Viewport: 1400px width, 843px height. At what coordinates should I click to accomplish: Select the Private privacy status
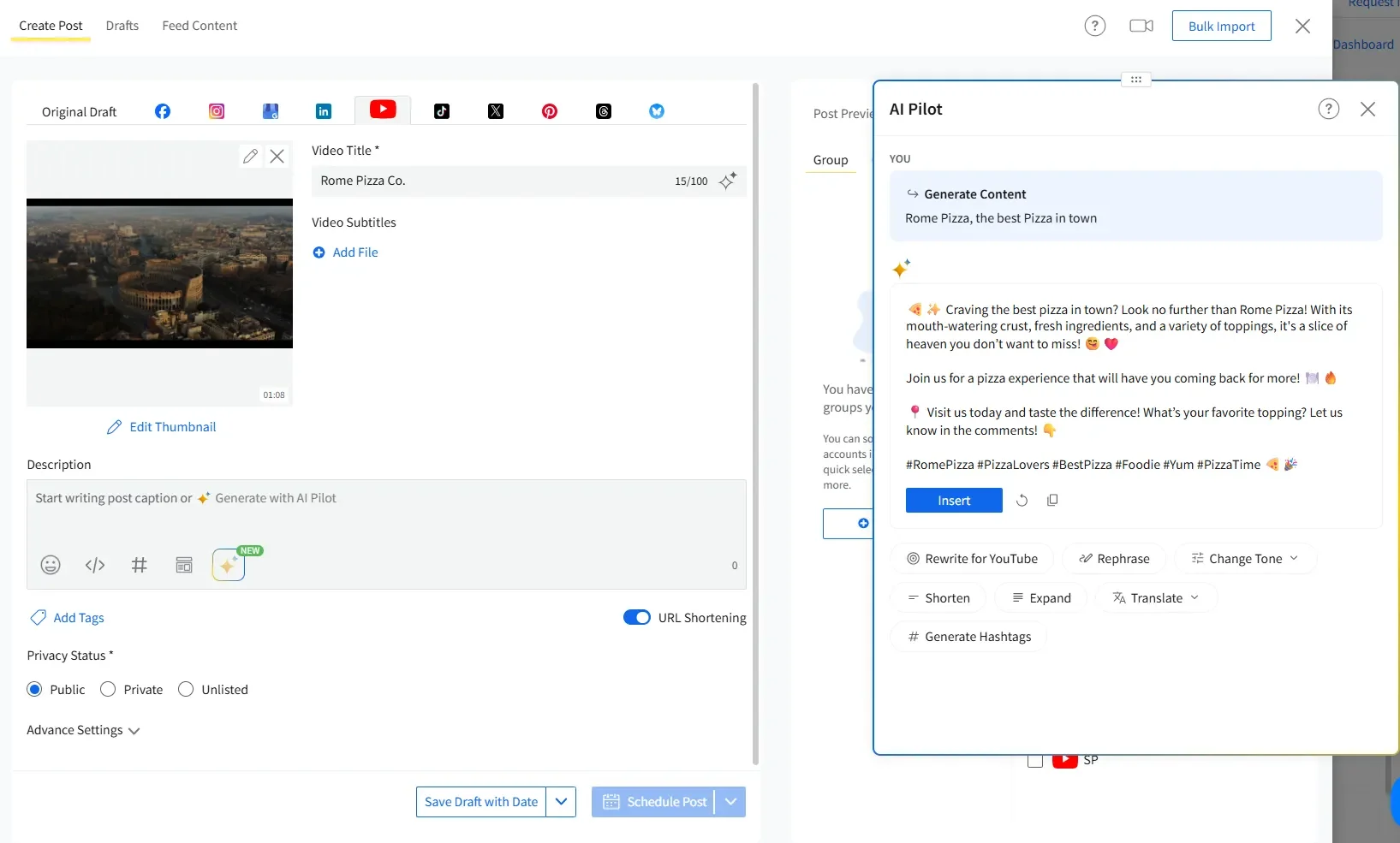coord(108,689)
